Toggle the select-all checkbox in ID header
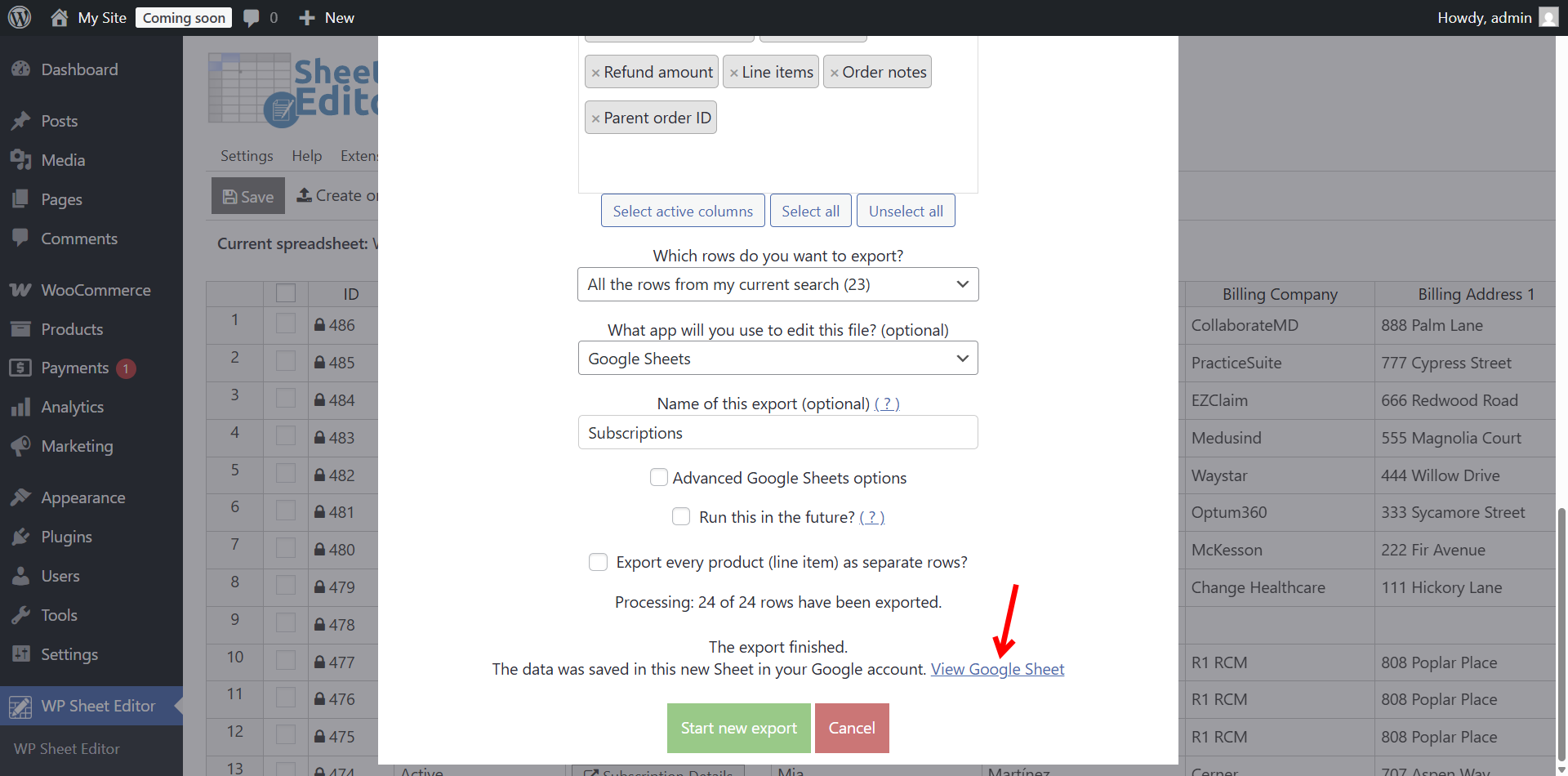Image resolution: width=1568 pixels, height=776 pixels. click(x=286, y=293)
